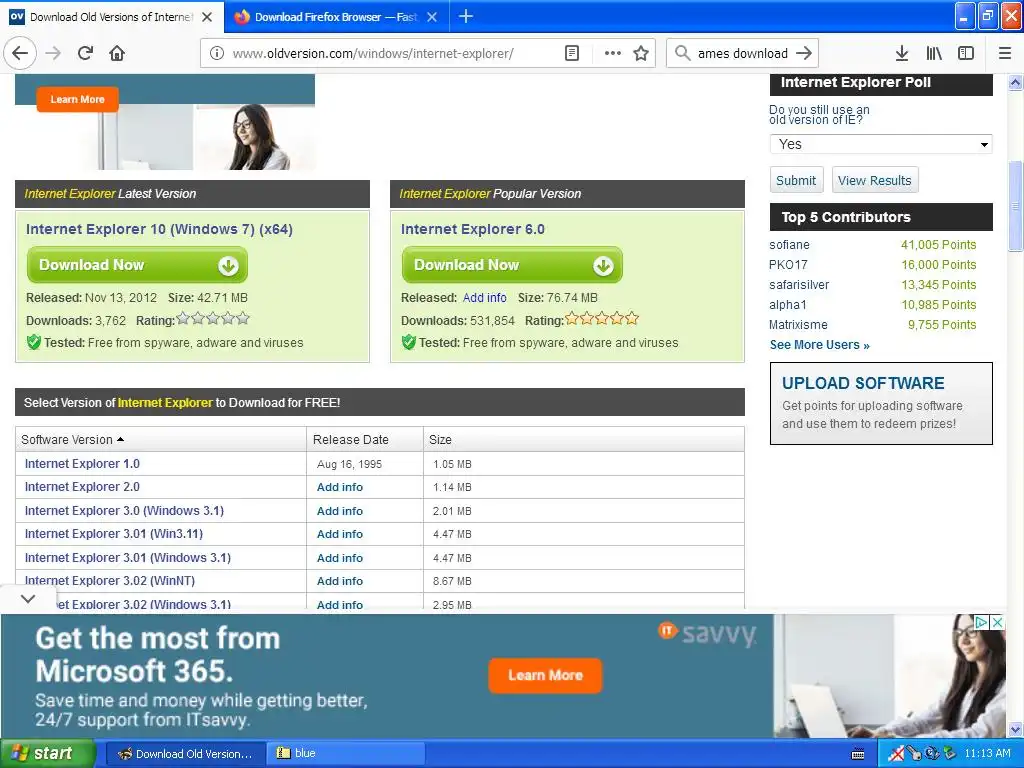Submit search with the go arrow

[804, 54]
